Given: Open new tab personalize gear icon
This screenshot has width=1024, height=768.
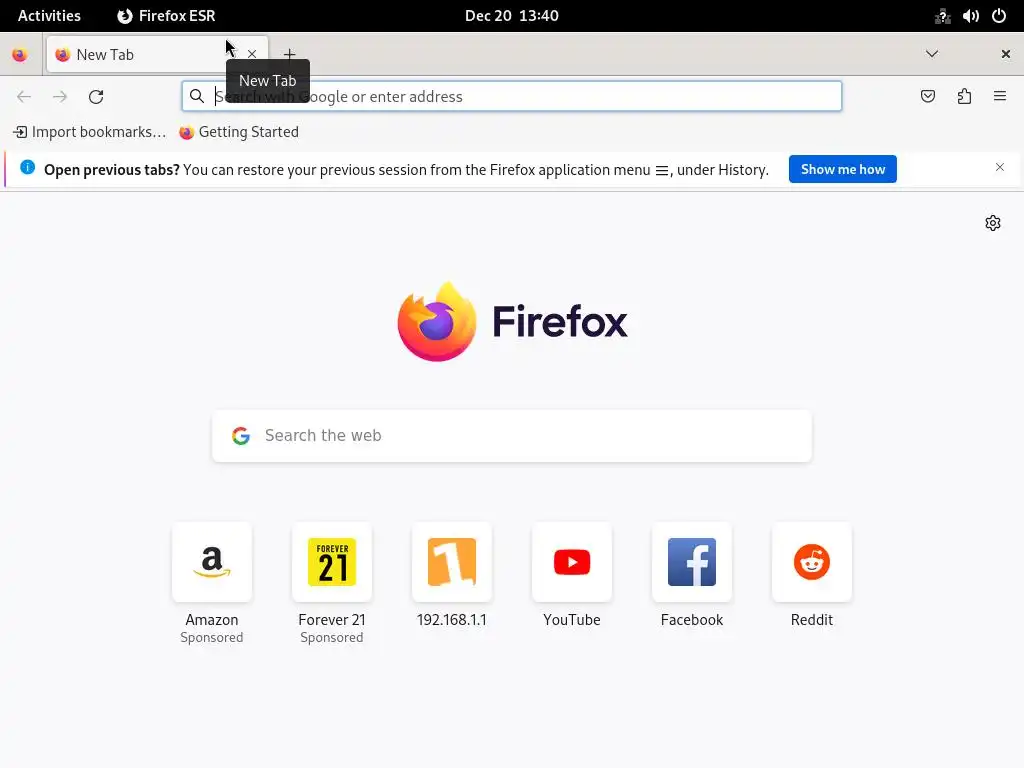Looking at the screenshot, I should [993, 223].
